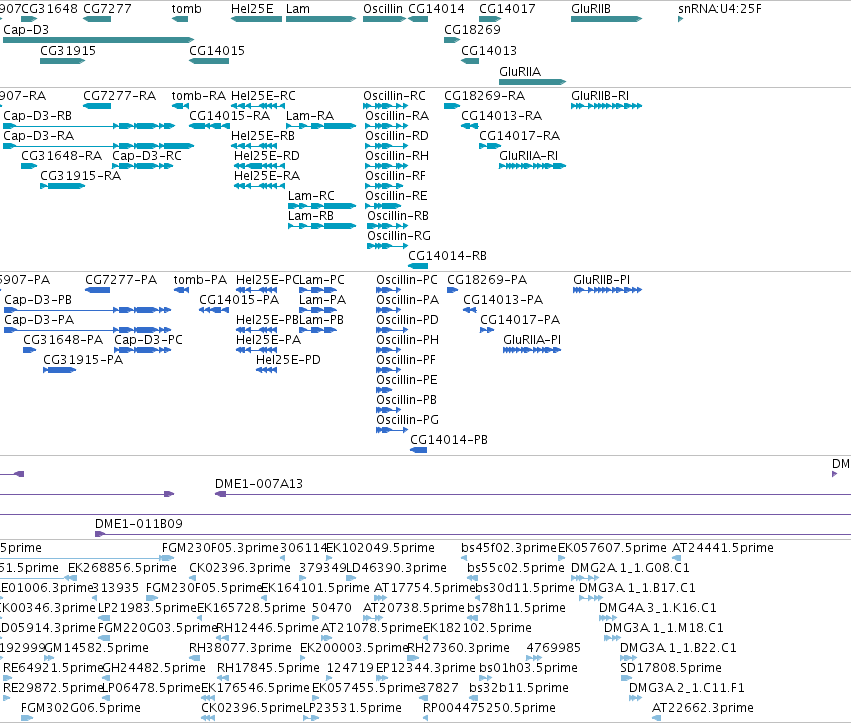
Task: Select transcript Oscillin-RH
Action: pyautogui.click(x=397, y=156)
